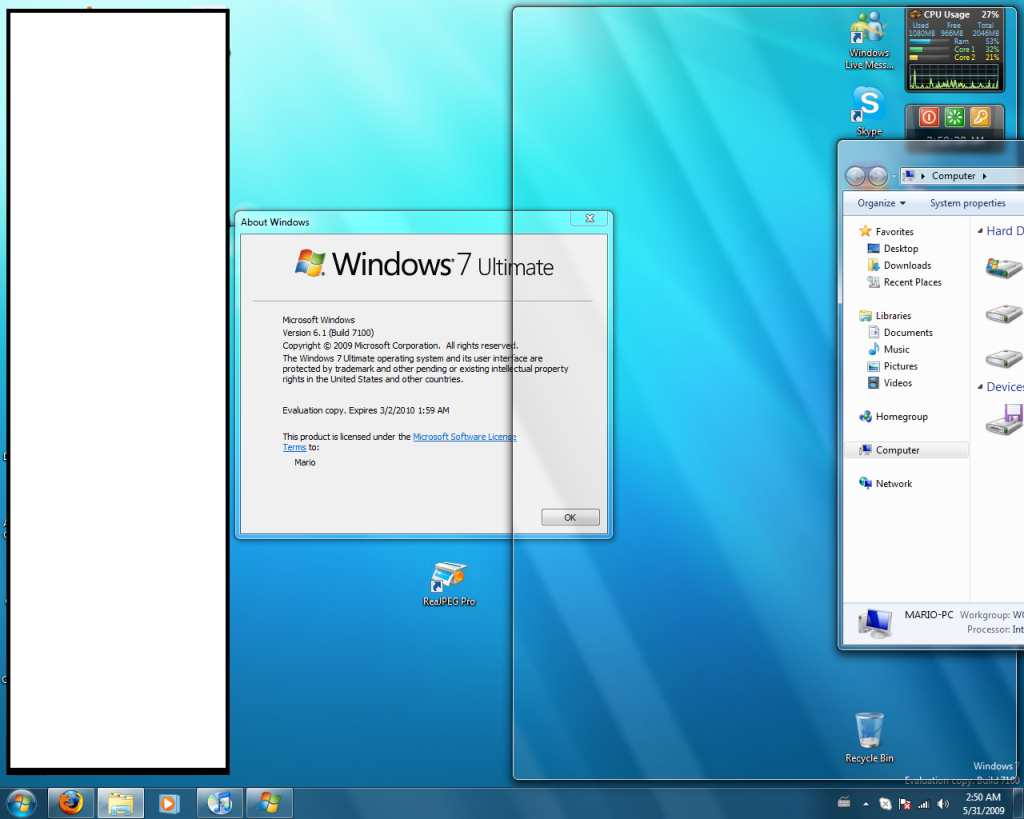Open the volume speaker tray icon
The height and width of the screenshot is (819, 1024).
point(942,804)
